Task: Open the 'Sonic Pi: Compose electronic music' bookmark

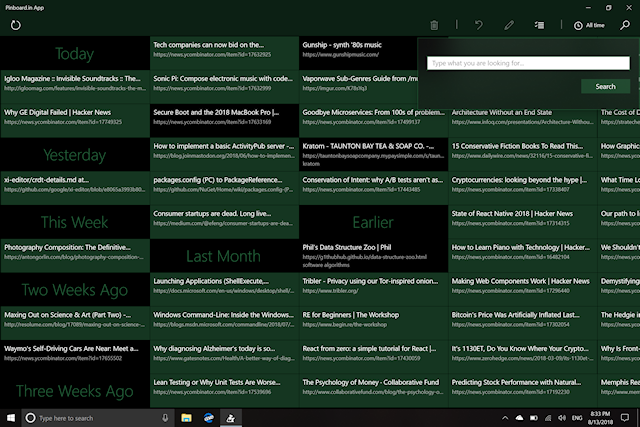Action: (x=224, y=87)
